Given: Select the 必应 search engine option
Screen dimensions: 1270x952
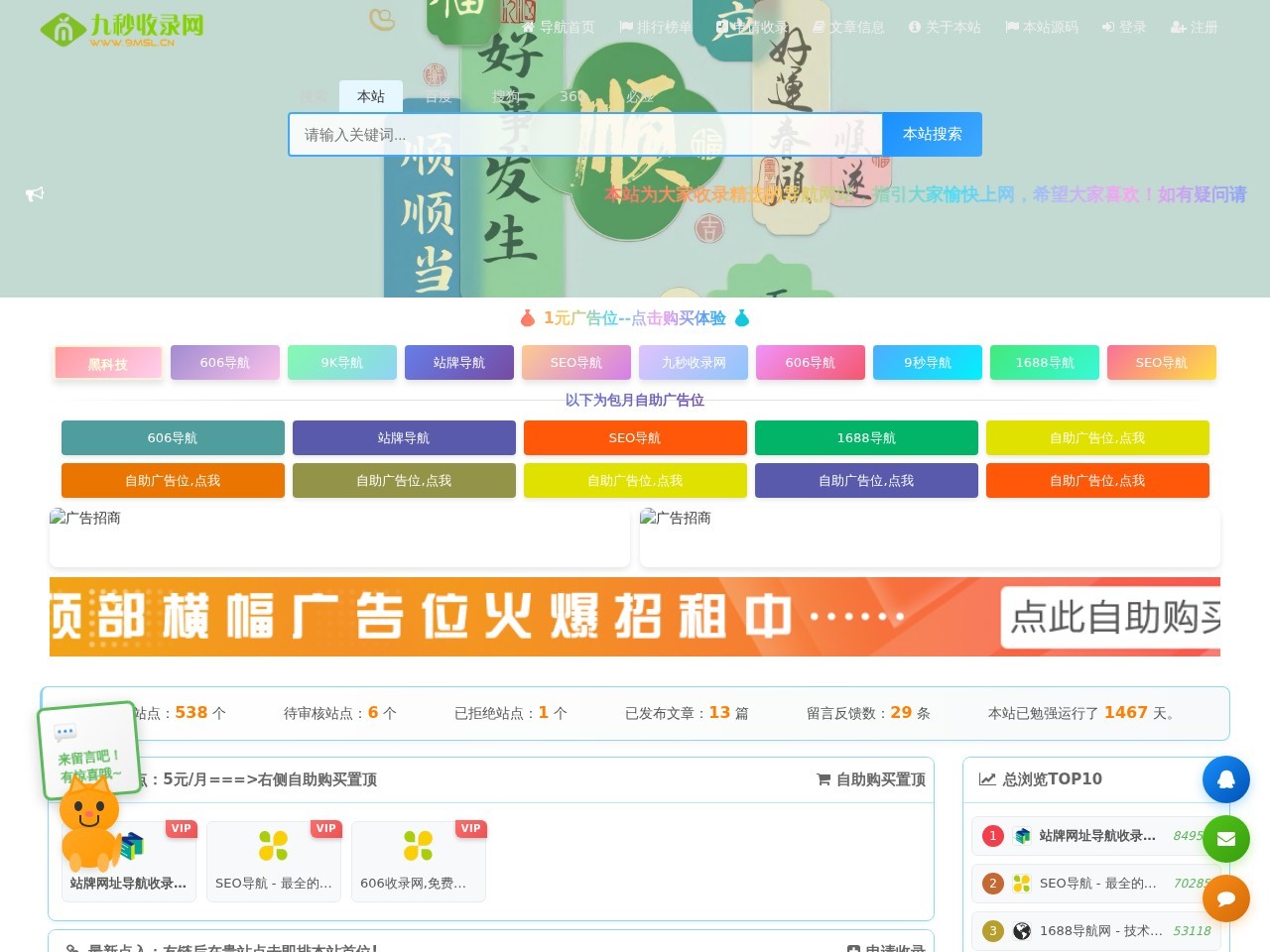Looking at the screenshot, I should pyautogui.click(x=640, y=96).
